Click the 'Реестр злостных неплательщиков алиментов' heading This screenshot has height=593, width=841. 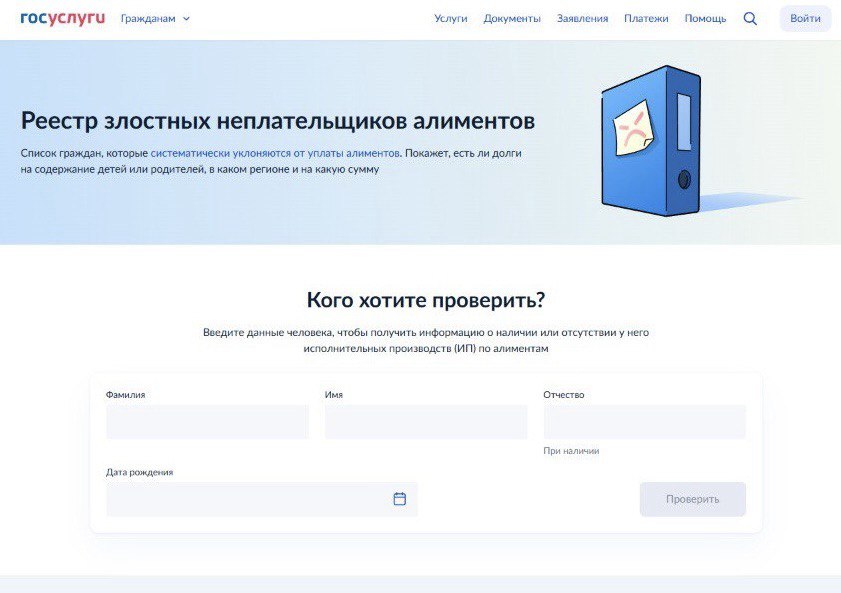click(278, 121)
